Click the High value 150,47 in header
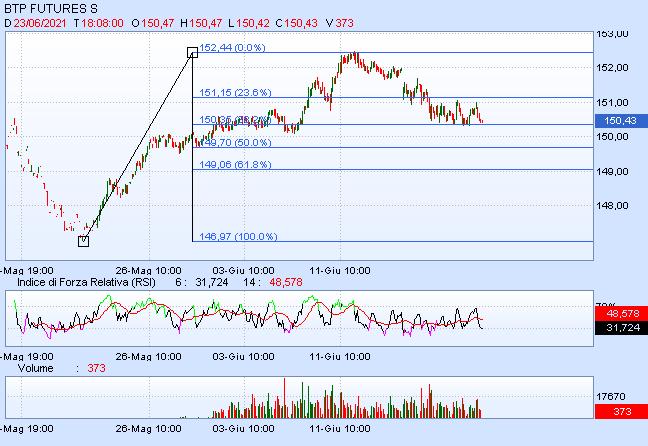Image resolution: width=648 pixels, height=446 pixels. (x=205, y=23)
